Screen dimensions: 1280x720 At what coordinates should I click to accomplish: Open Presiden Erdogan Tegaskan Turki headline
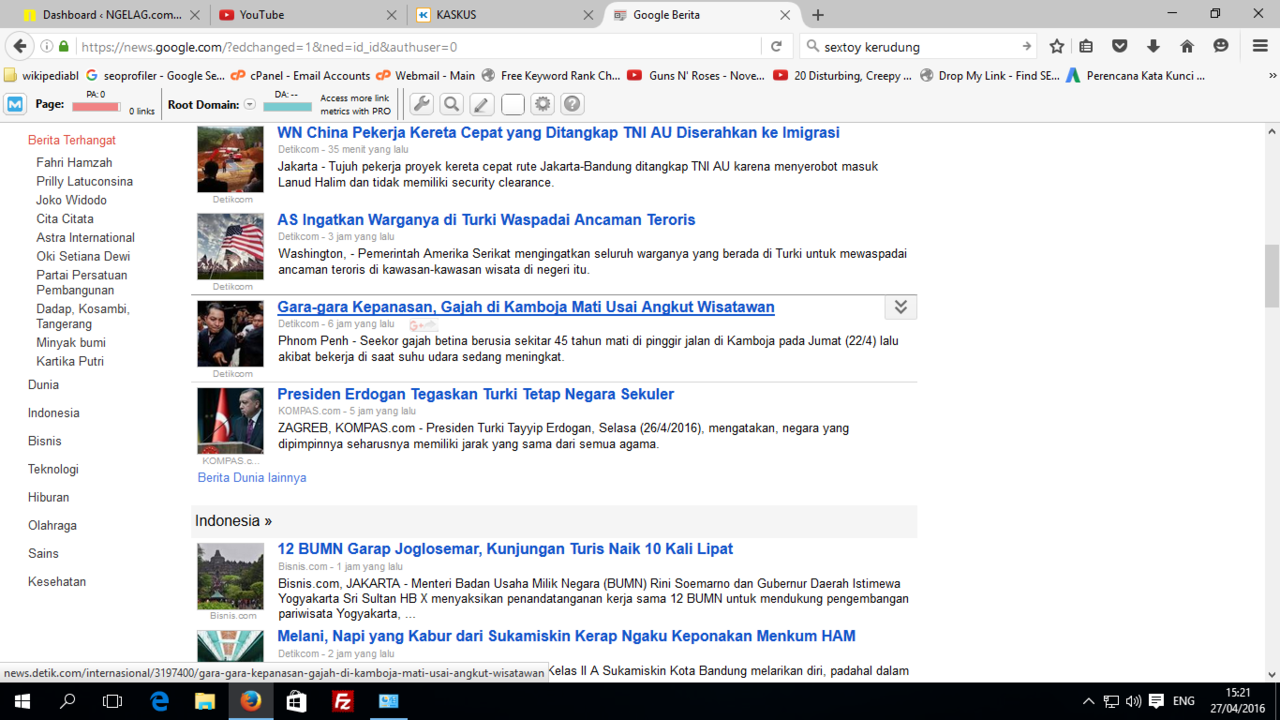[x=475, y=394]
